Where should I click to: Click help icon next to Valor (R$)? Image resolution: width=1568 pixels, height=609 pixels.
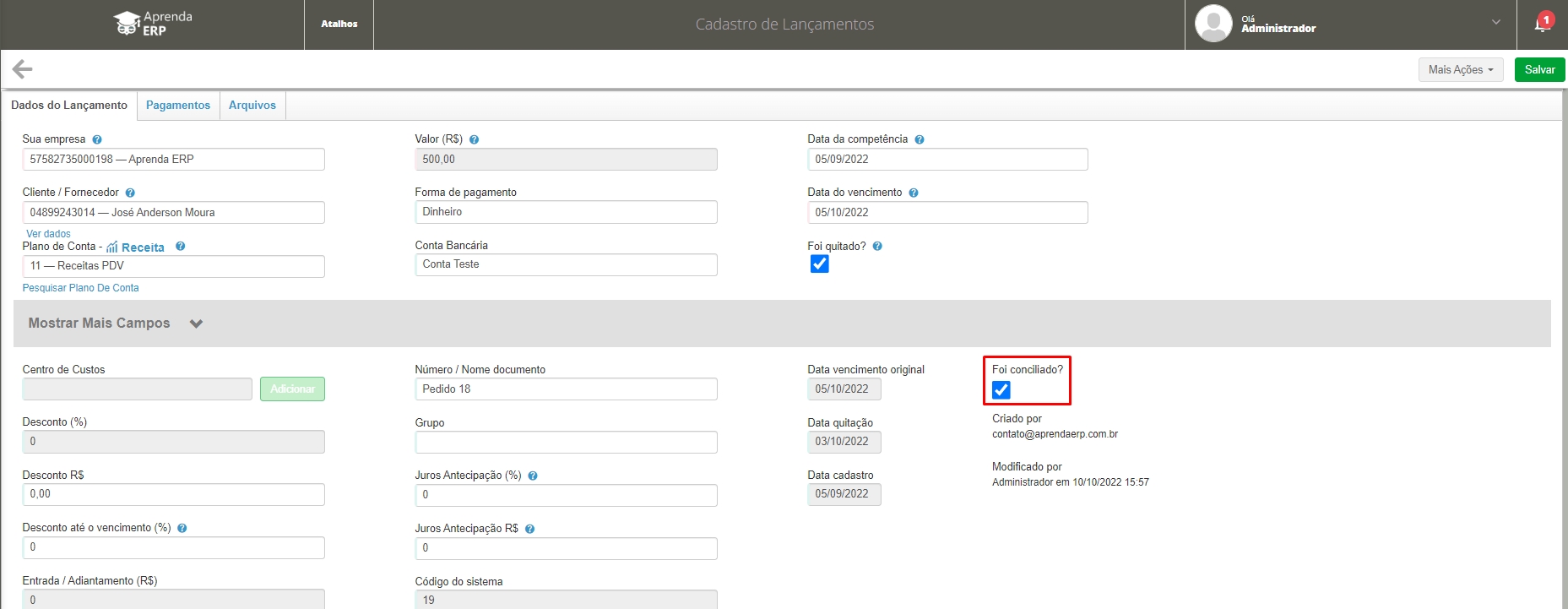point(474,139)
